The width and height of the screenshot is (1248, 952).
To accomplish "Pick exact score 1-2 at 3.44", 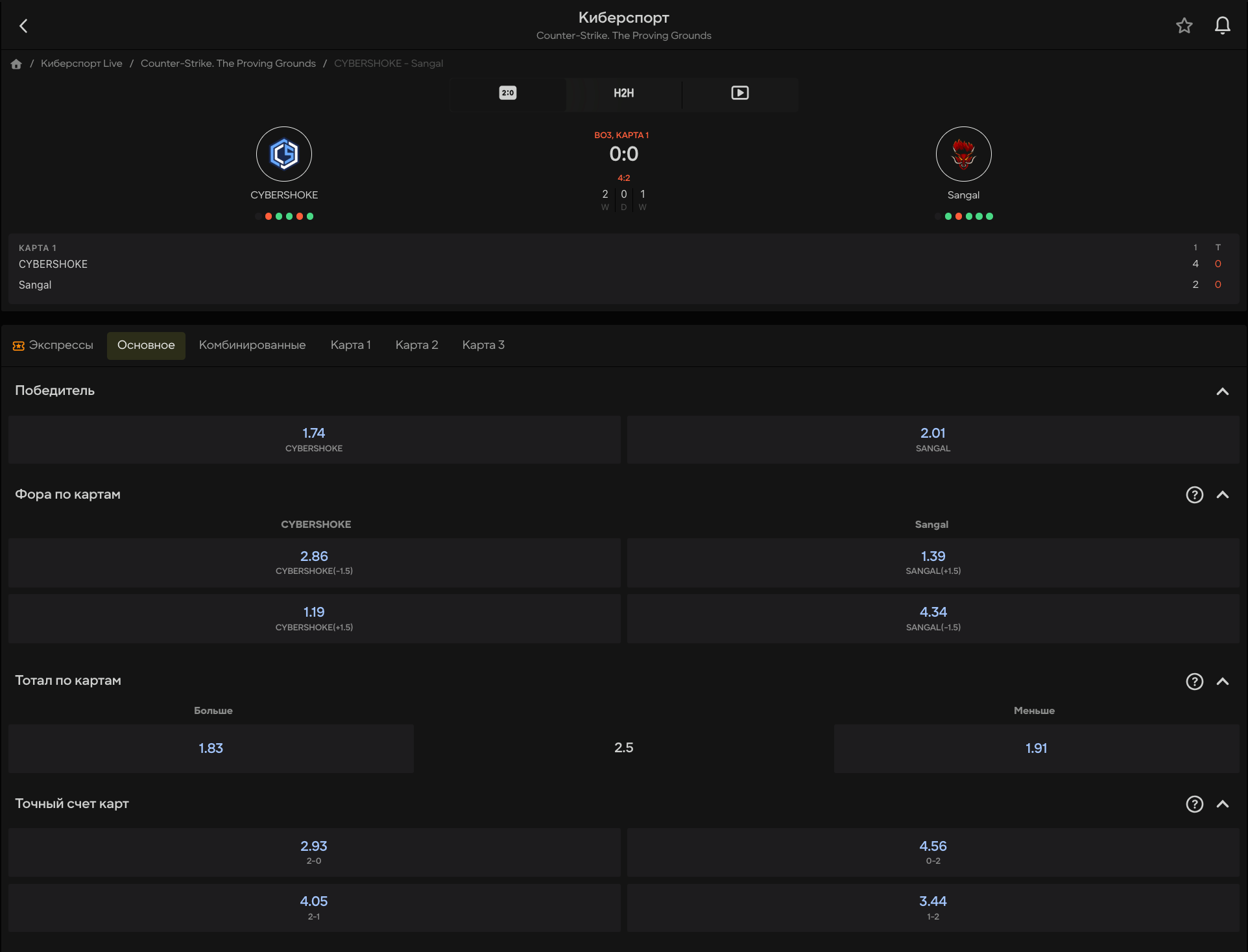I will pos(932,907).
